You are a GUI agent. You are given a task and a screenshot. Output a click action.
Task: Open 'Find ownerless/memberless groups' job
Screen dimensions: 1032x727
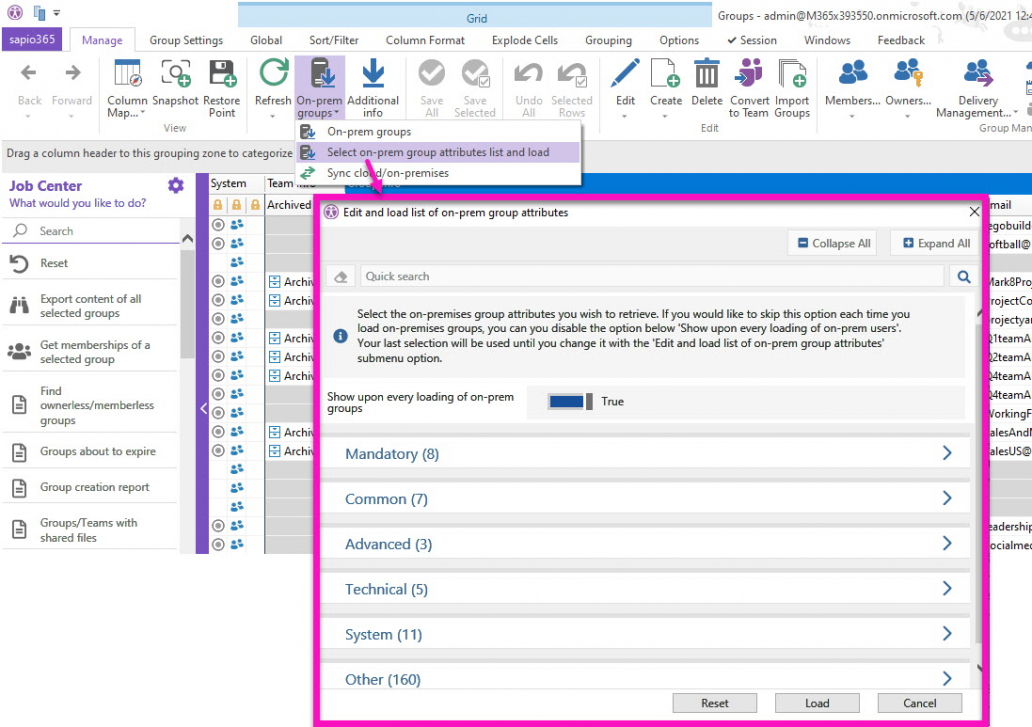tap(91, 405)
